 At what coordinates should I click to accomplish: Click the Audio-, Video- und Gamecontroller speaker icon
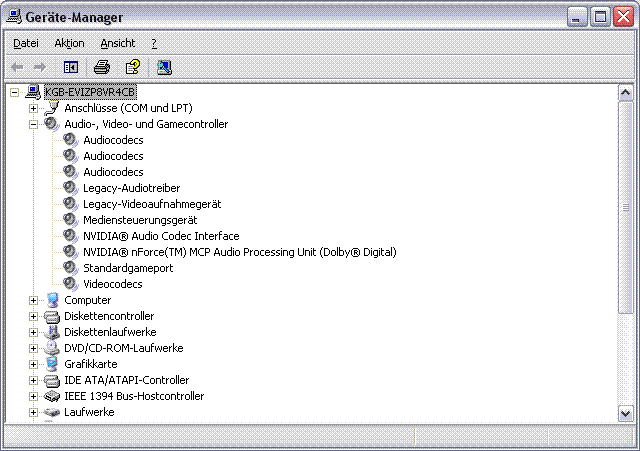pos(52,124)
